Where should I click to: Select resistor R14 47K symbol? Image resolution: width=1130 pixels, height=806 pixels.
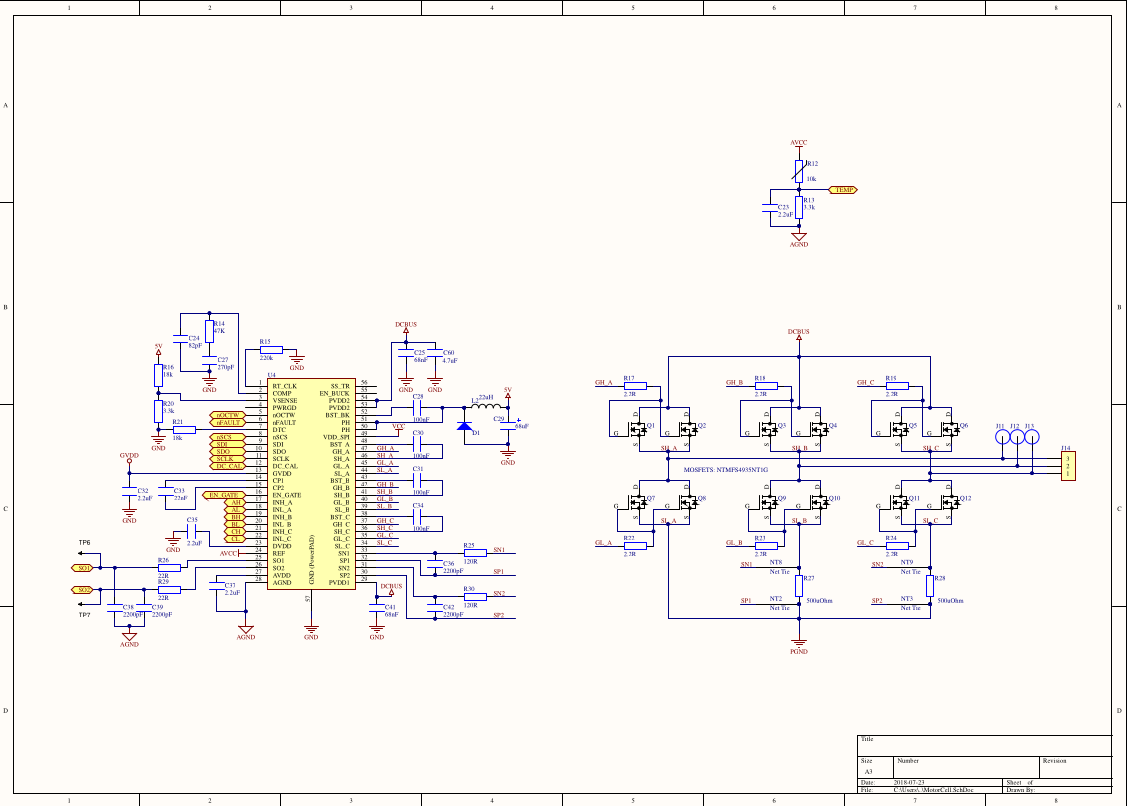click(209, 332)
